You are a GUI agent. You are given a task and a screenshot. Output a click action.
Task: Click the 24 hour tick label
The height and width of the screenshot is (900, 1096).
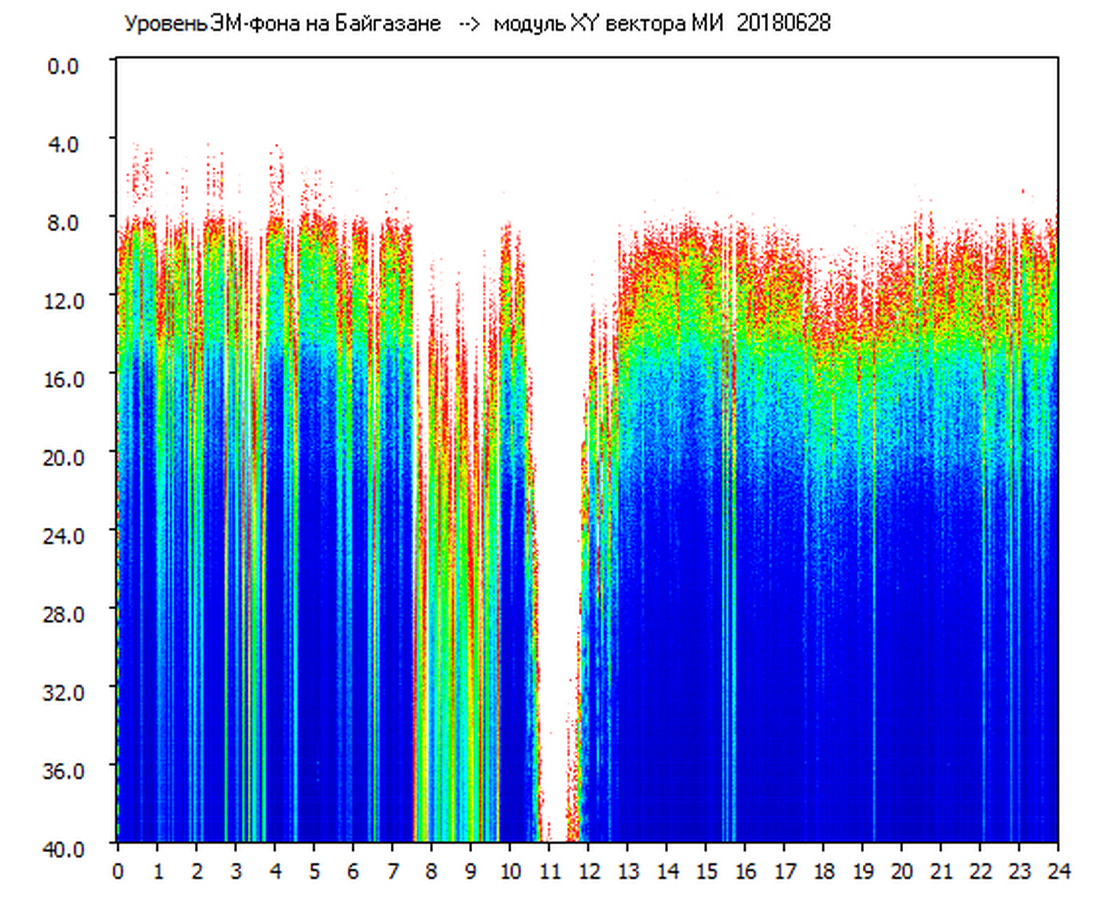[x=1057, y=871]
